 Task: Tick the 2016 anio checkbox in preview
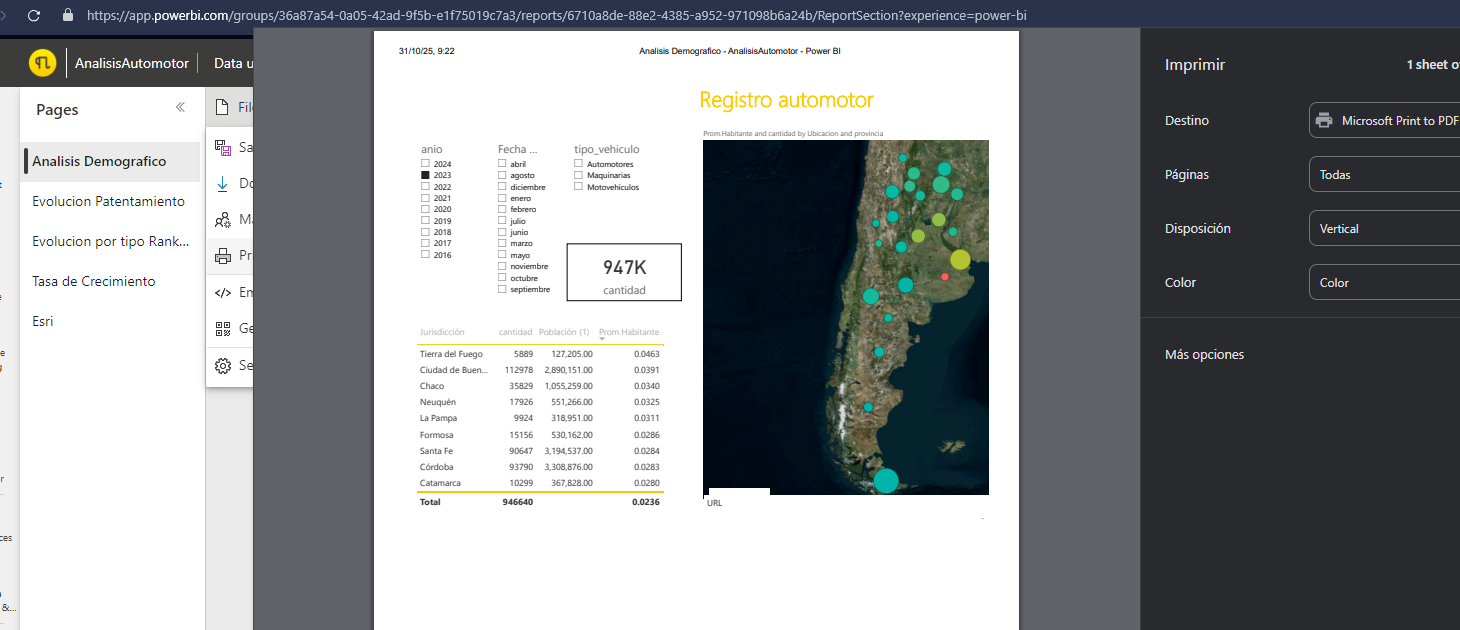coord(425,255)
